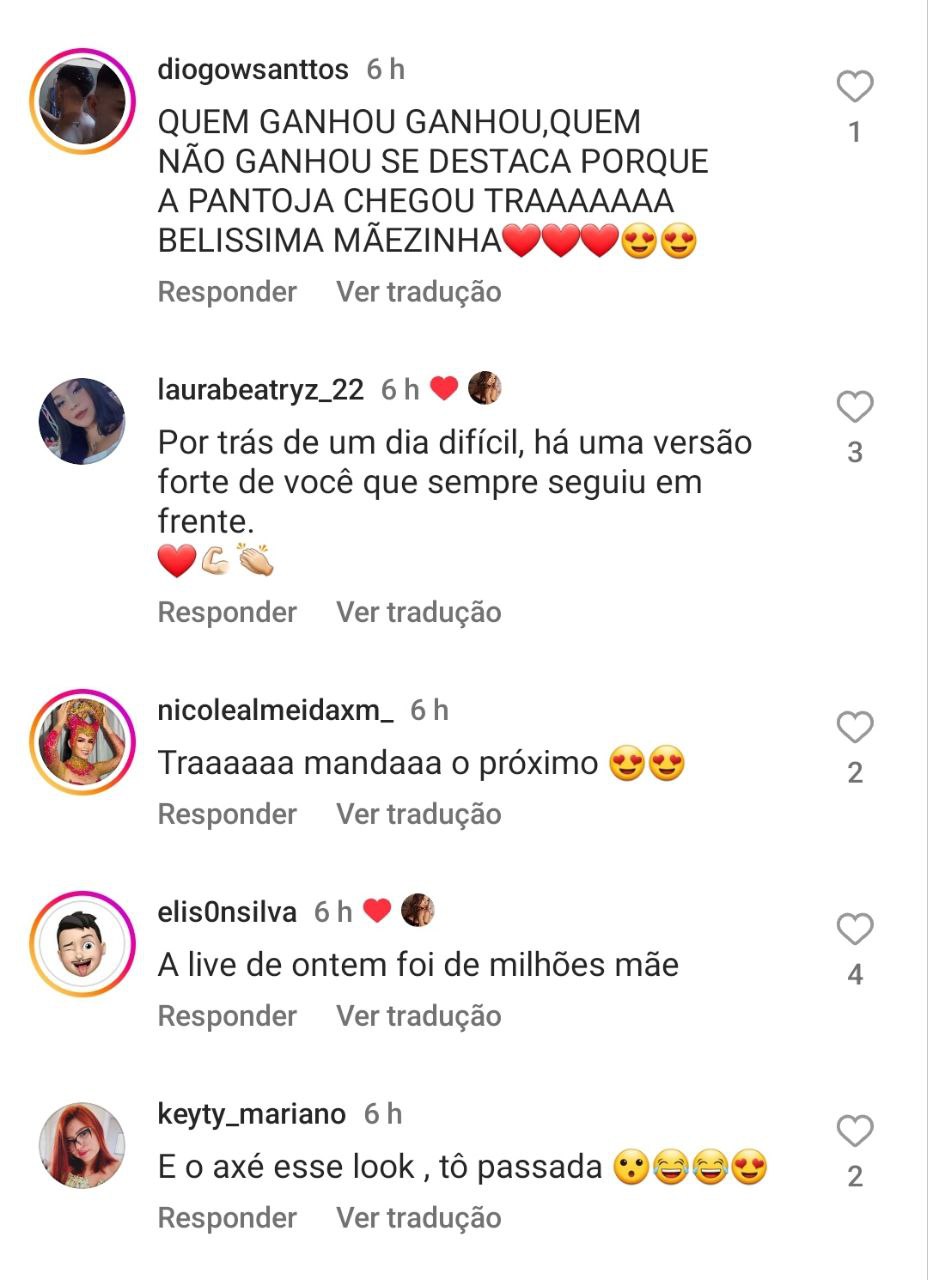
Task: Show translation of nicolealmeidaxm_'s comment
Action: [418, 814]
